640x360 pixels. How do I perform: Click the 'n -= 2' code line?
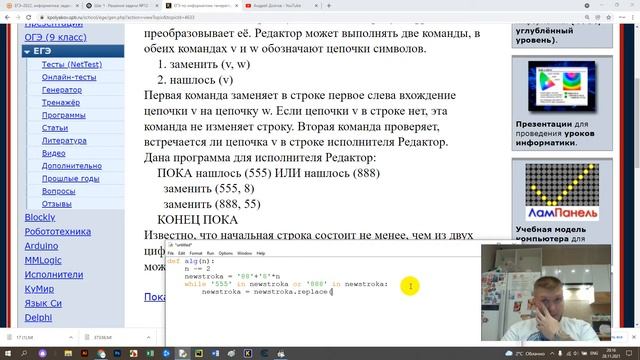point(197,269)
